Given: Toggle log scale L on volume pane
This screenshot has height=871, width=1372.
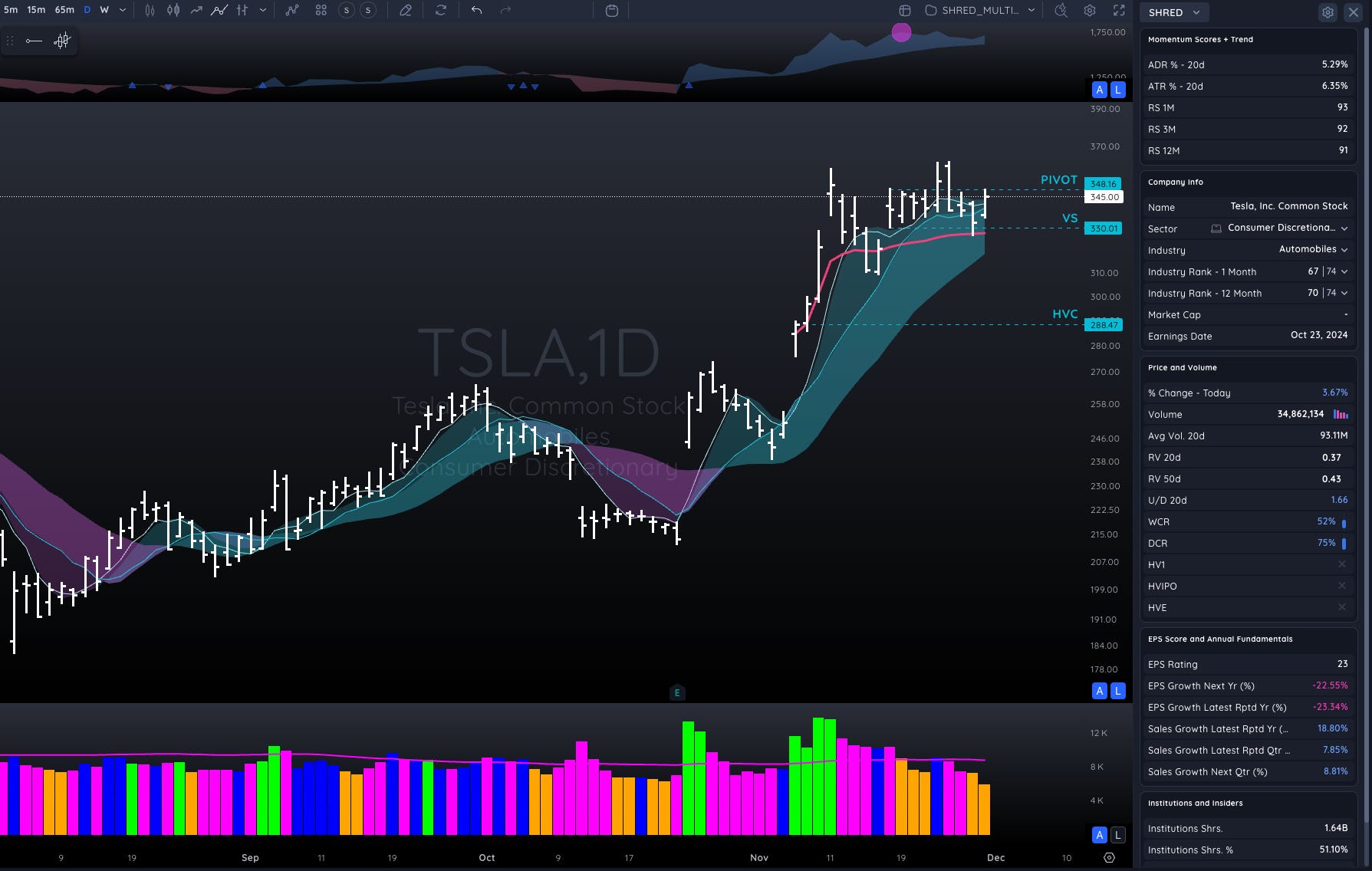Looking at the screenshot, I should coord(1118,835).
